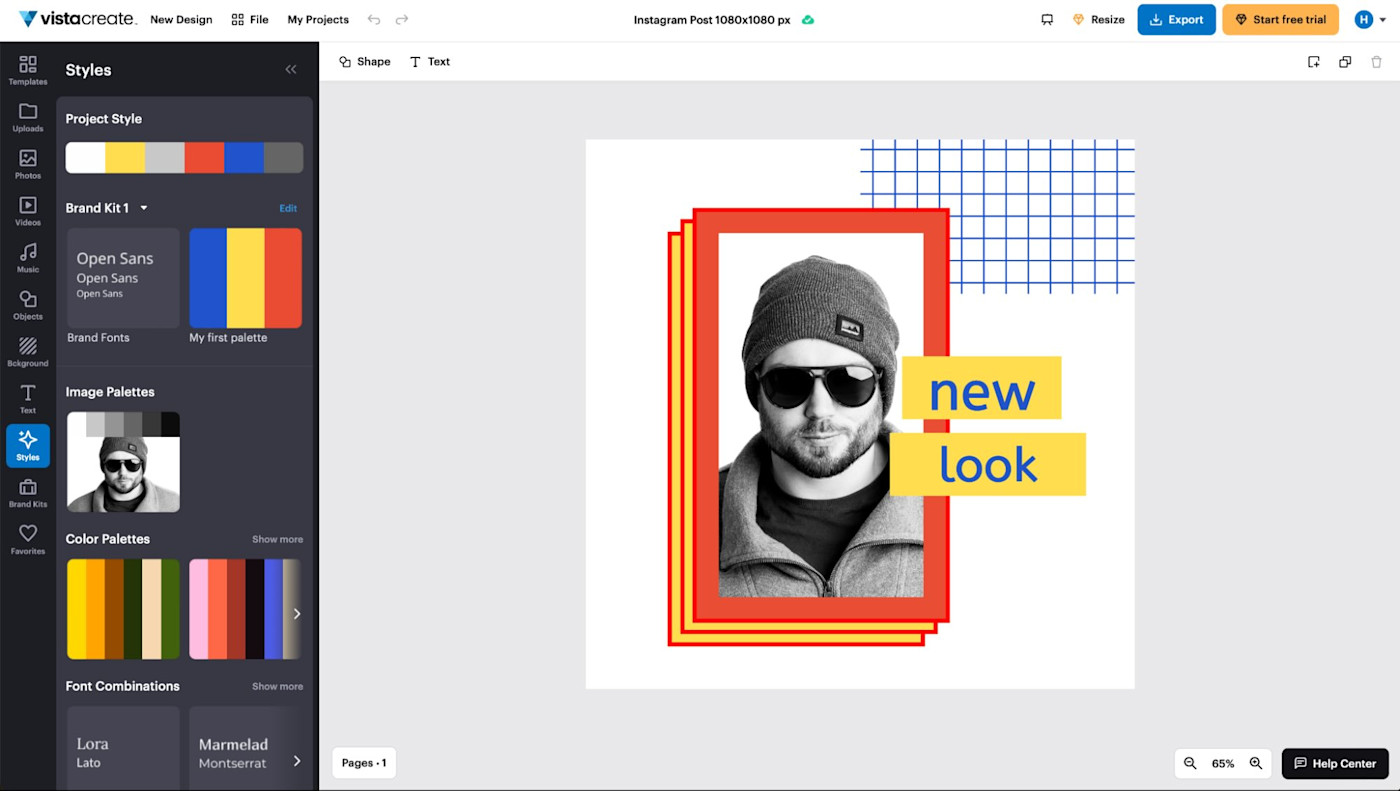The image size is (1400, 791).
Task: Open the Music panel
Action: click(28, 258)
